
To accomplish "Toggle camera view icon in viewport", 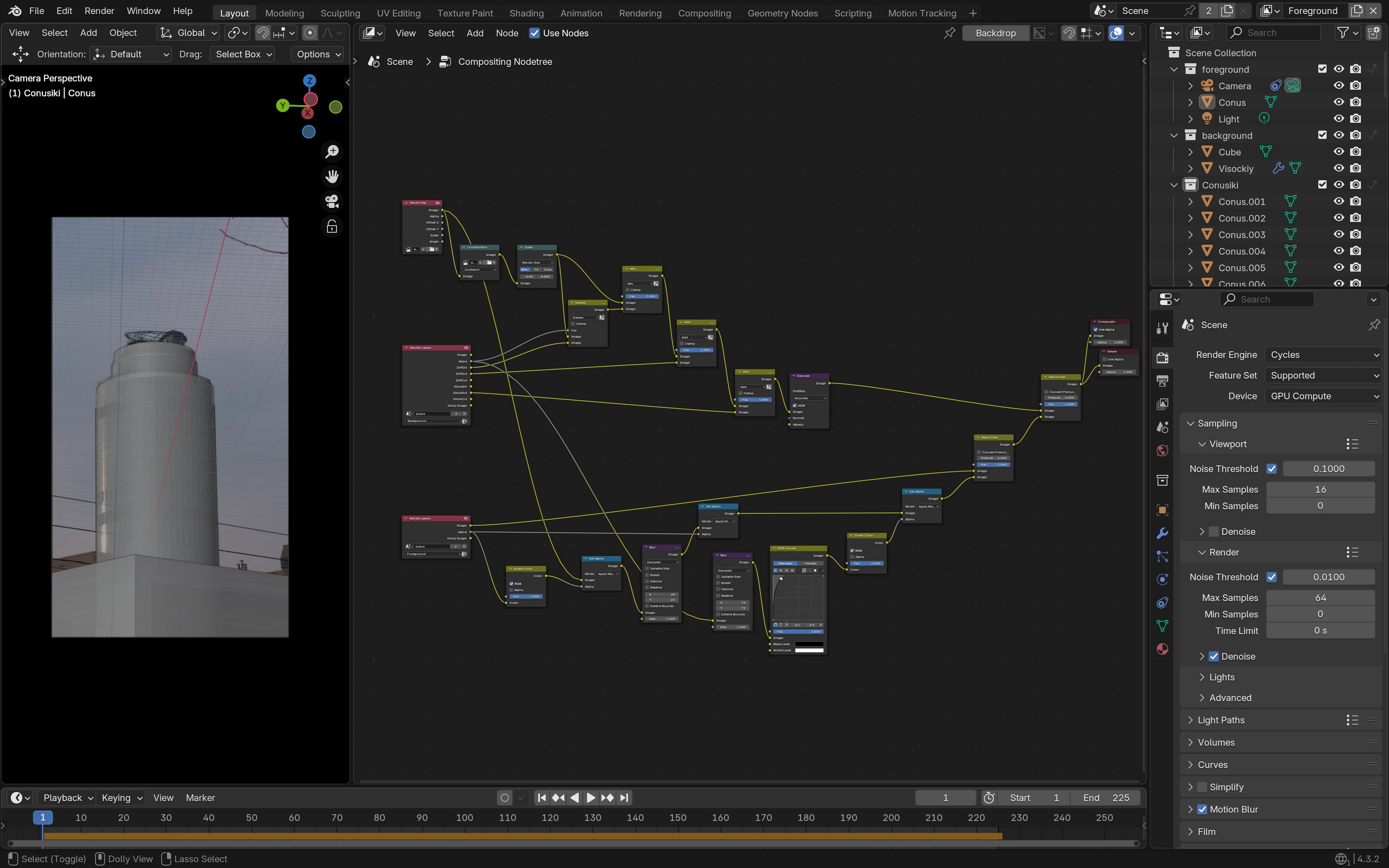I will click(x=332, y=201).
